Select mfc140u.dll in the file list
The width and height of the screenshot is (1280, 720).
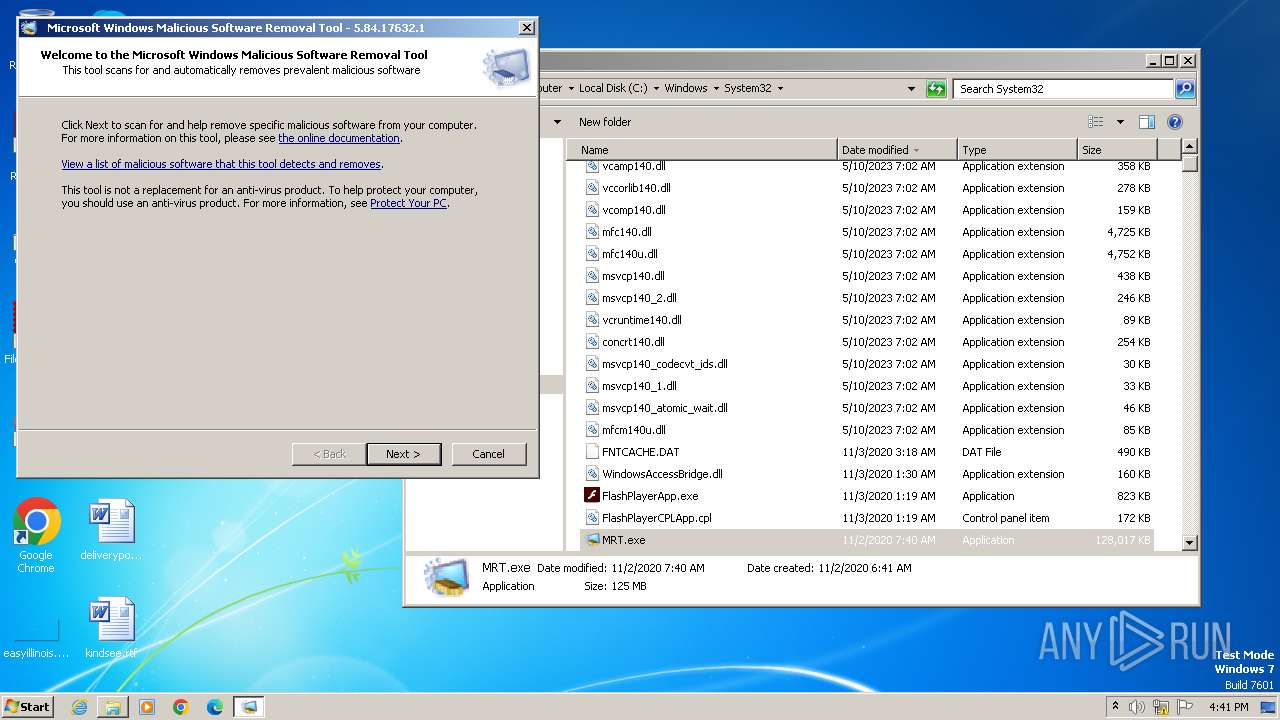[x=630, y=254]
